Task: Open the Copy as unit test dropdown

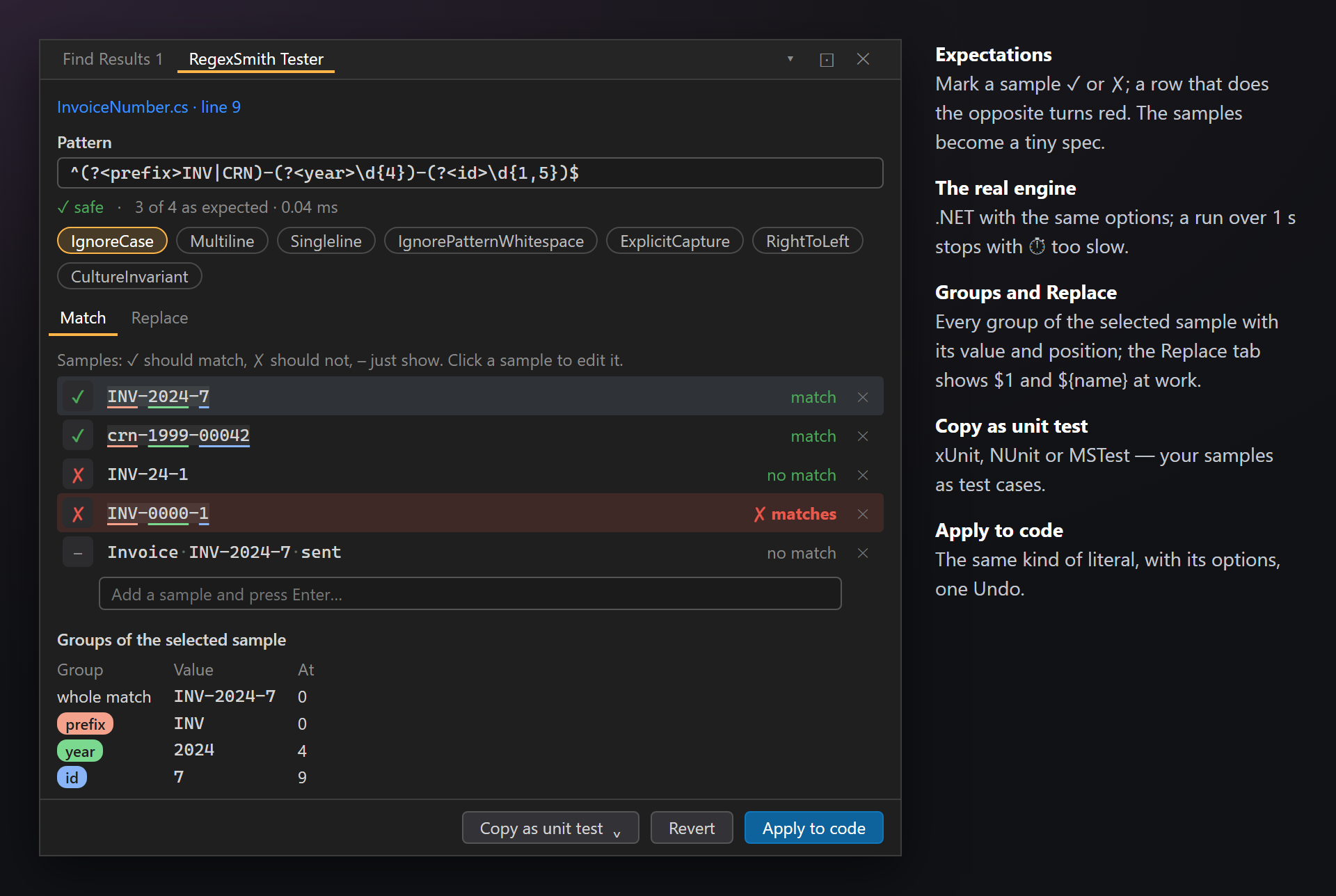Action: [x=550, y=828]
